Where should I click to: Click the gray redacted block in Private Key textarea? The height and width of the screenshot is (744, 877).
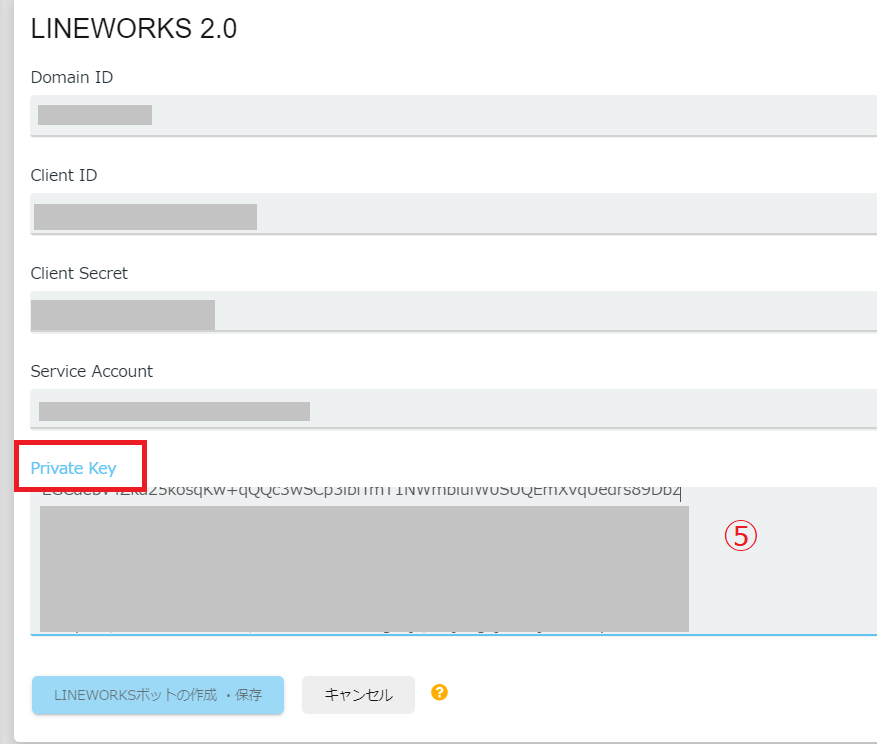(x=364, y=568)
